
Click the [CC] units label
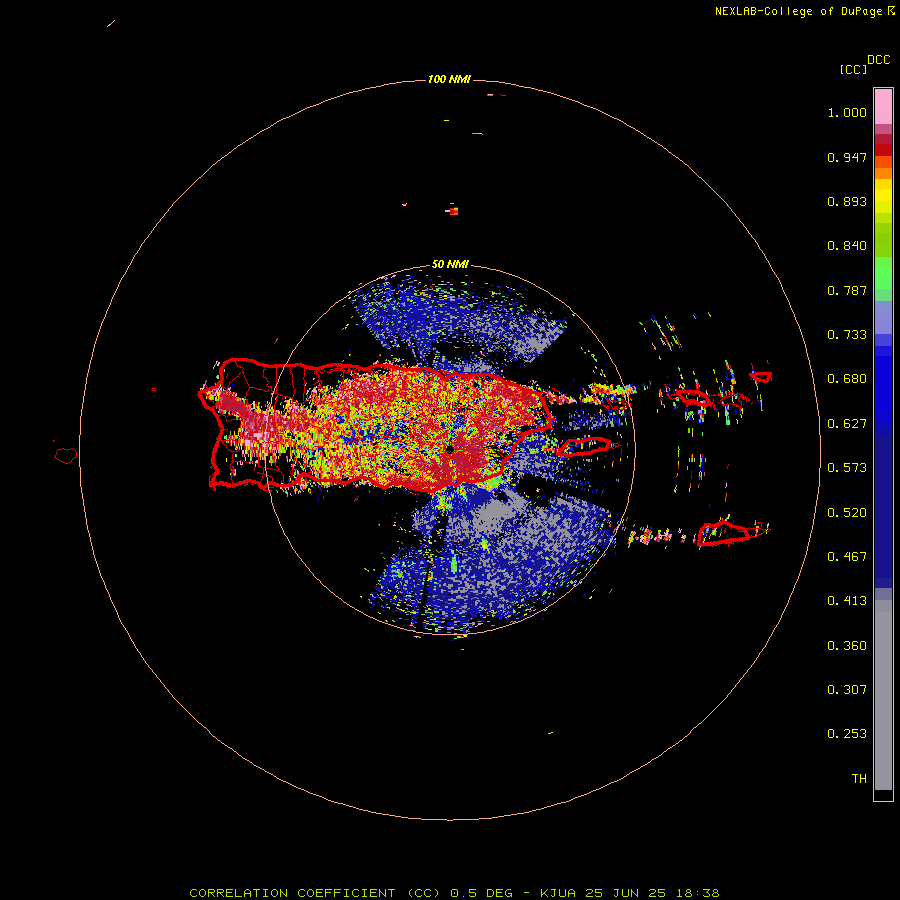[853, 69]
